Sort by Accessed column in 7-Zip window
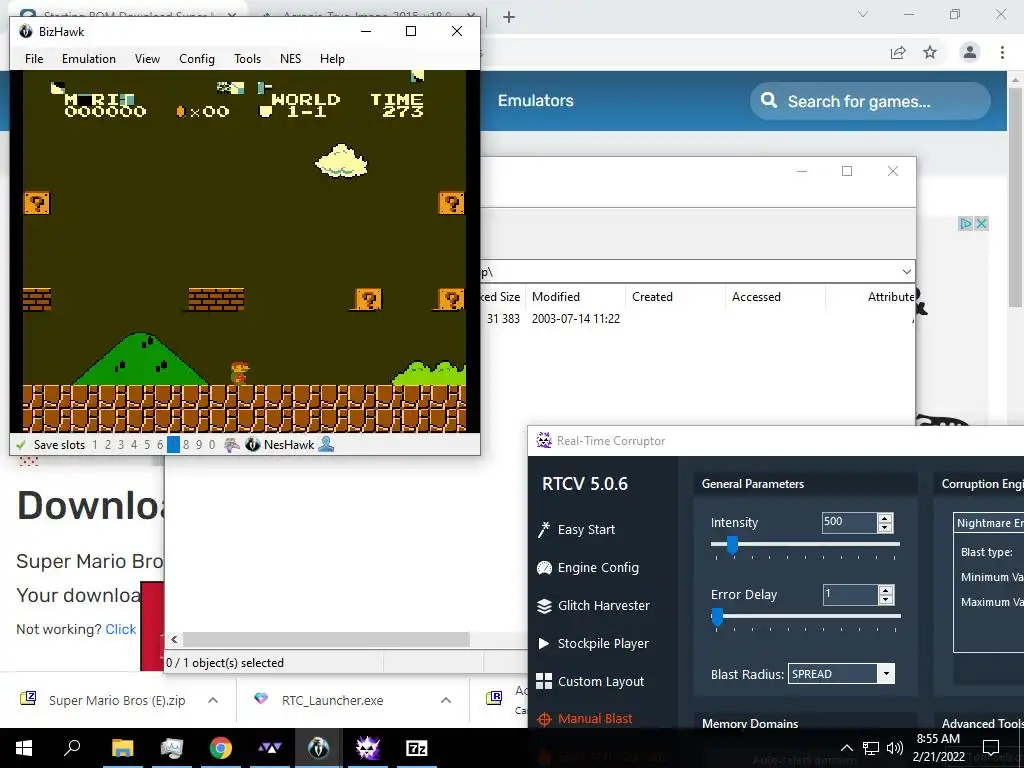The height and width of the screenshot is (768, 1024). coord(775,296)
